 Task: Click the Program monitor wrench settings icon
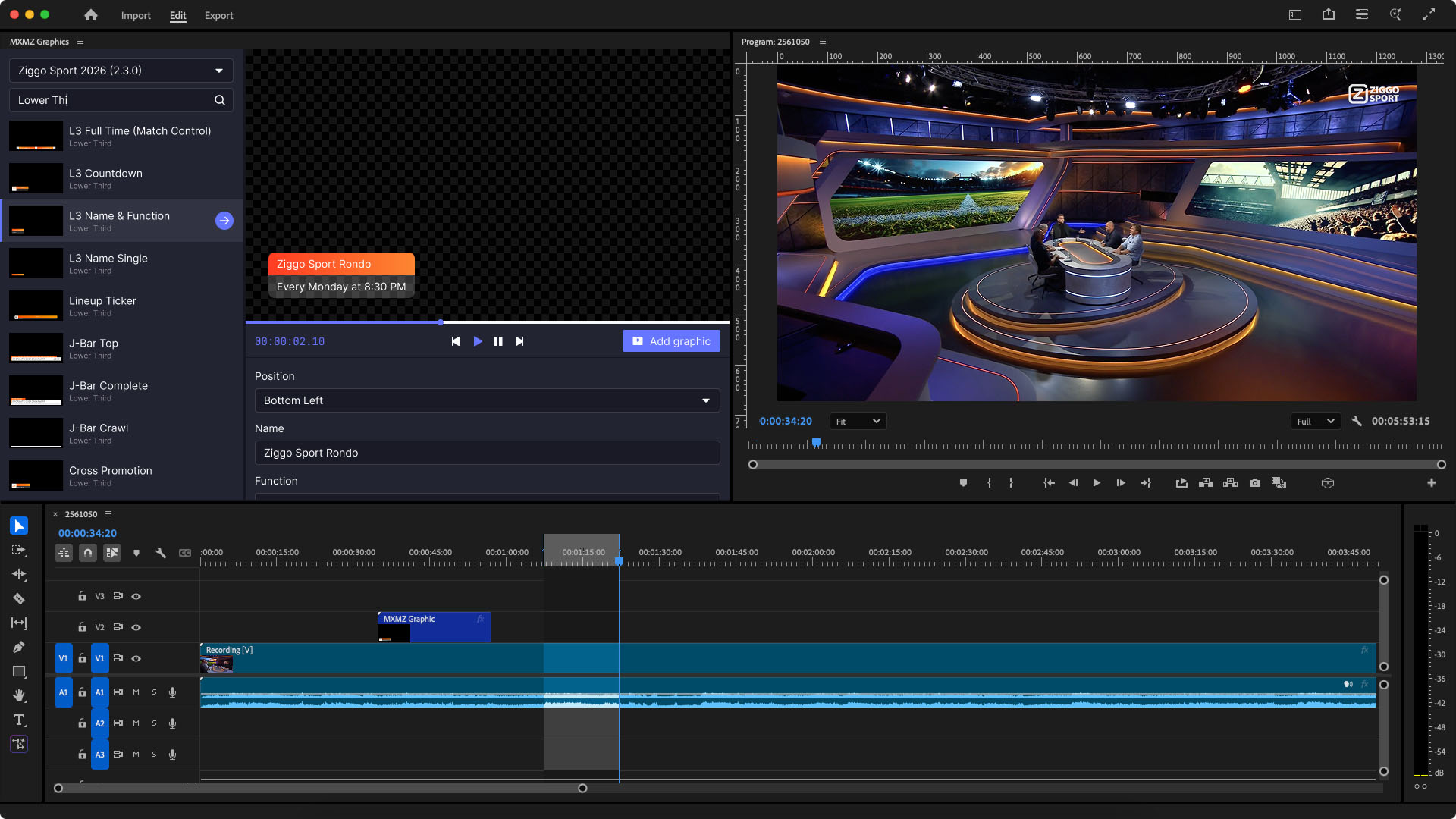(x=1357, y=421)
